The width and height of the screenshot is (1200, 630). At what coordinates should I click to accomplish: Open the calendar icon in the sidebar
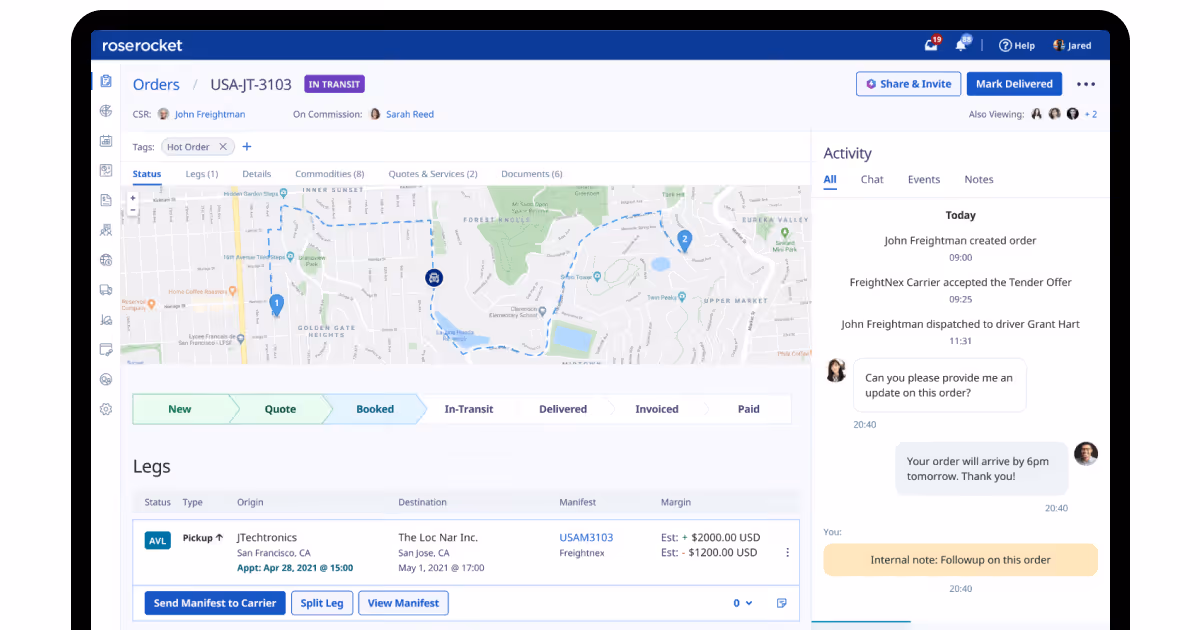[106, 141]
